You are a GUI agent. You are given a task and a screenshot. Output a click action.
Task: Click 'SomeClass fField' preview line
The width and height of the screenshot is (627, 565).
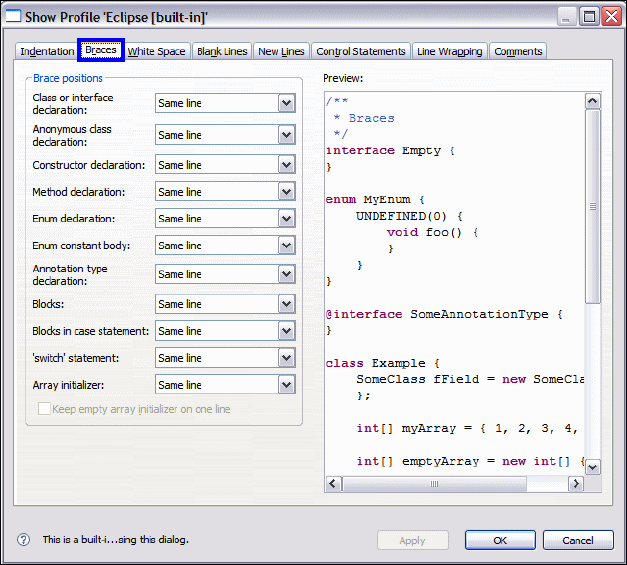470,379
